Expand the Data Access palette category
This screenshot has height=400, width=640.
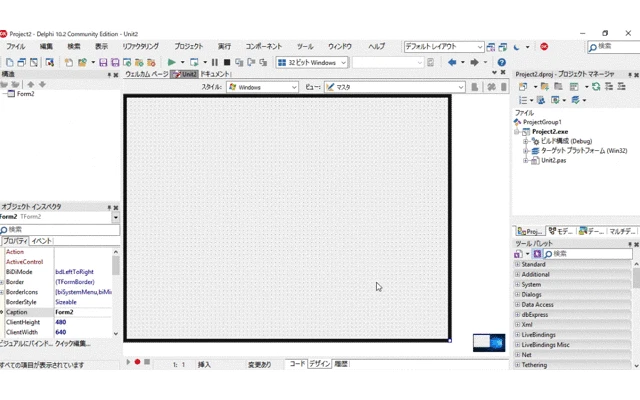coord(518,305)
